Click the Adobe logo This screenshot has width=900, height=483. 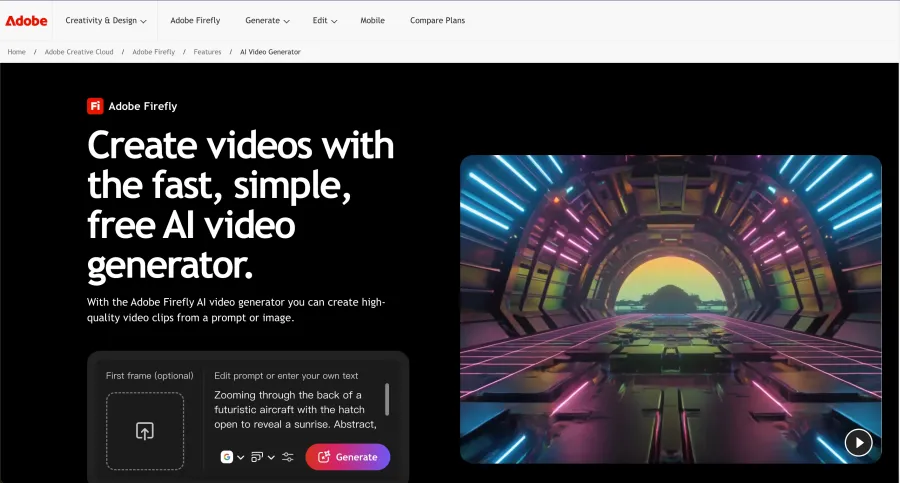pyautogui.click(x=26, y=21)
